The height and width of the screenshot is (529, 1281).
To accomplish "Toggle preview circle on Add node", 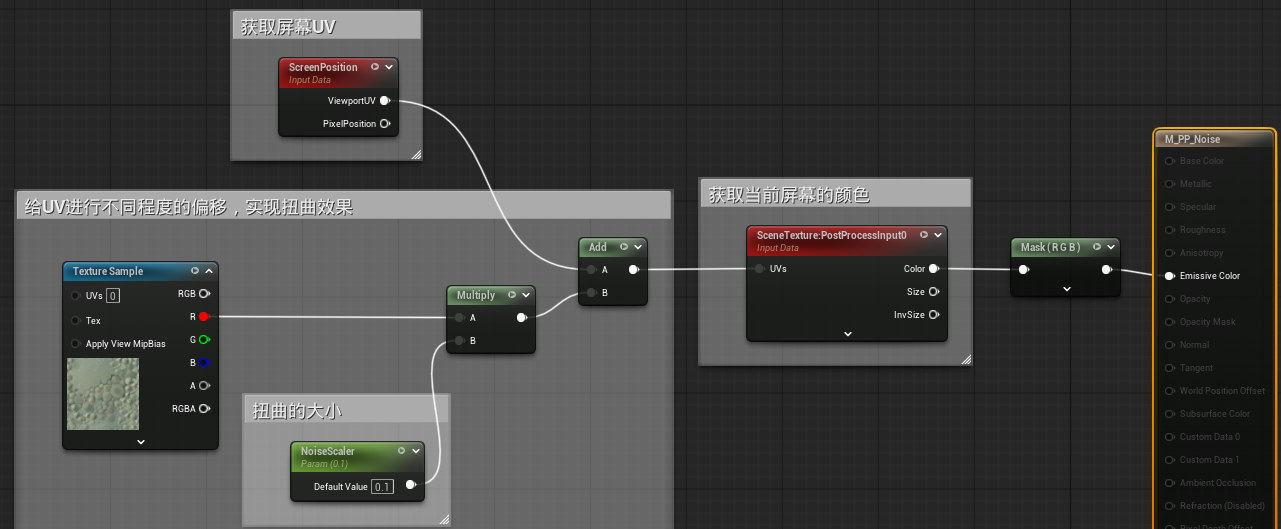I will [623, 247].
